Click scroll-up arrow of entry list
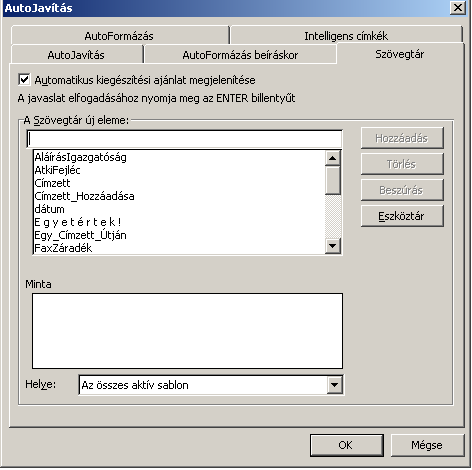This screenshot has width=472, height=470. [x=332, y=158]
